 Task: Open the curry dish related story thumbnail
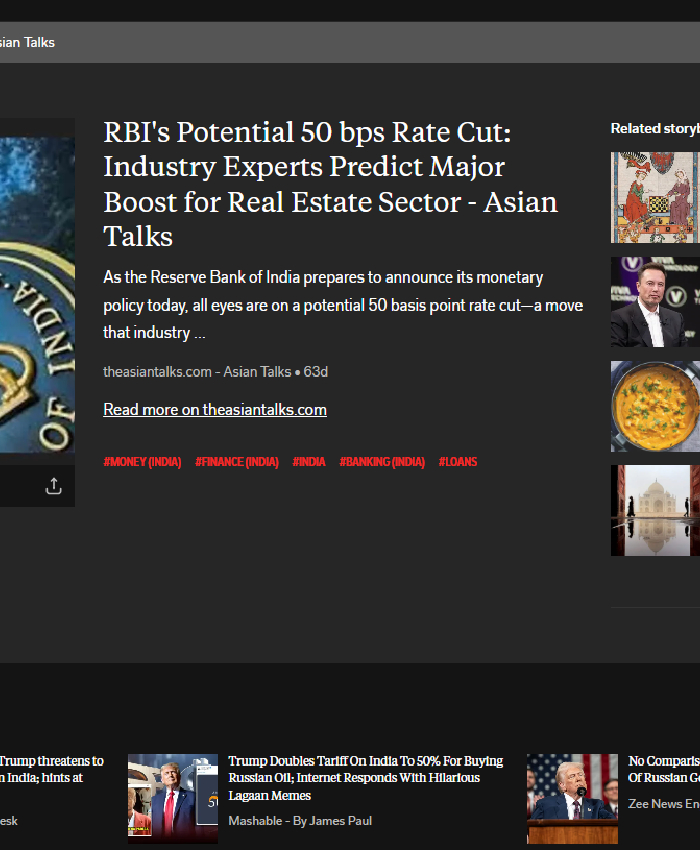[655, 407]
